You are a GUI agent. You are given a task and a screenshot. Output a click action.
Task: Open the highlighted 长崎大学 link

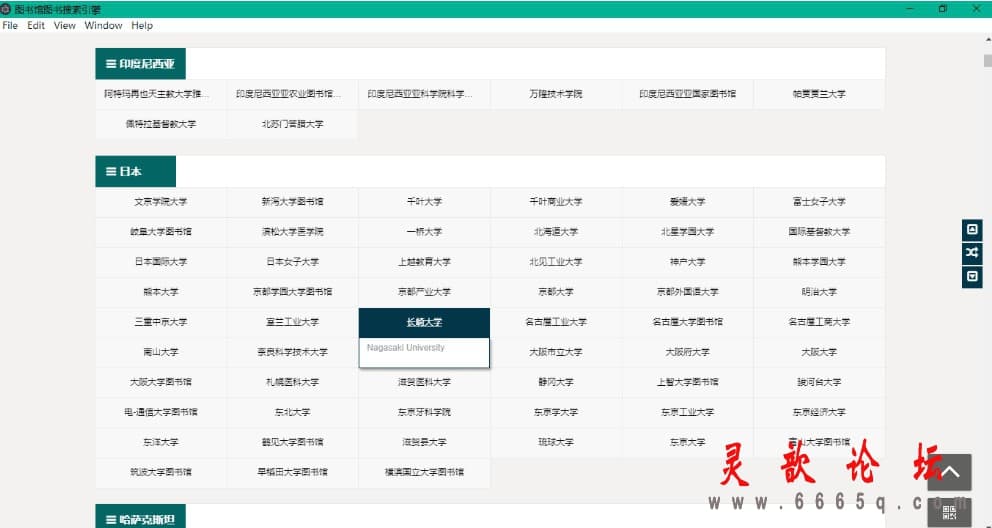(x=425, y=322)
